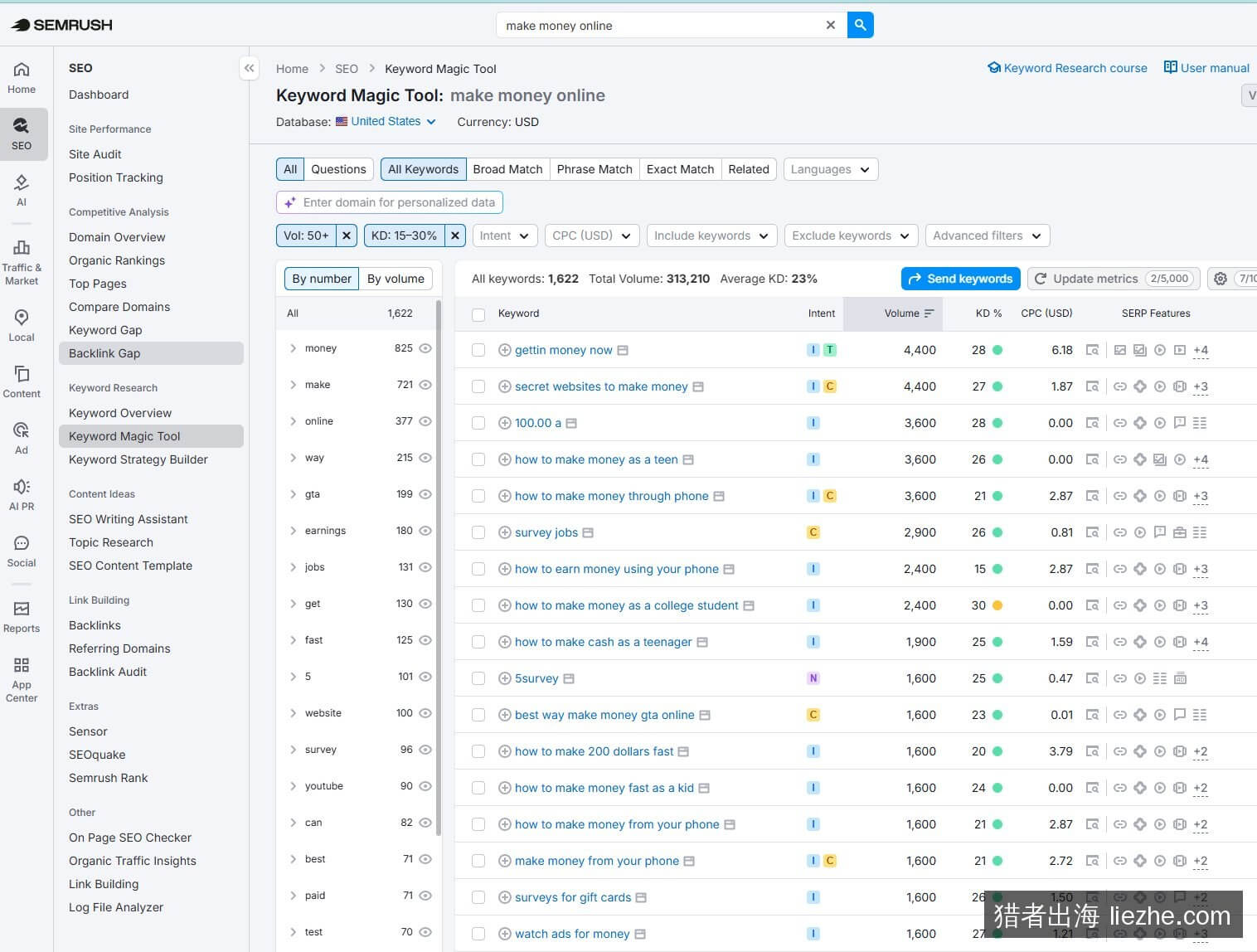This screenshot has width=1257, height=952.
Task: Open '+4' SERP features for 'gettin money now'
Action: point(1201,350)
